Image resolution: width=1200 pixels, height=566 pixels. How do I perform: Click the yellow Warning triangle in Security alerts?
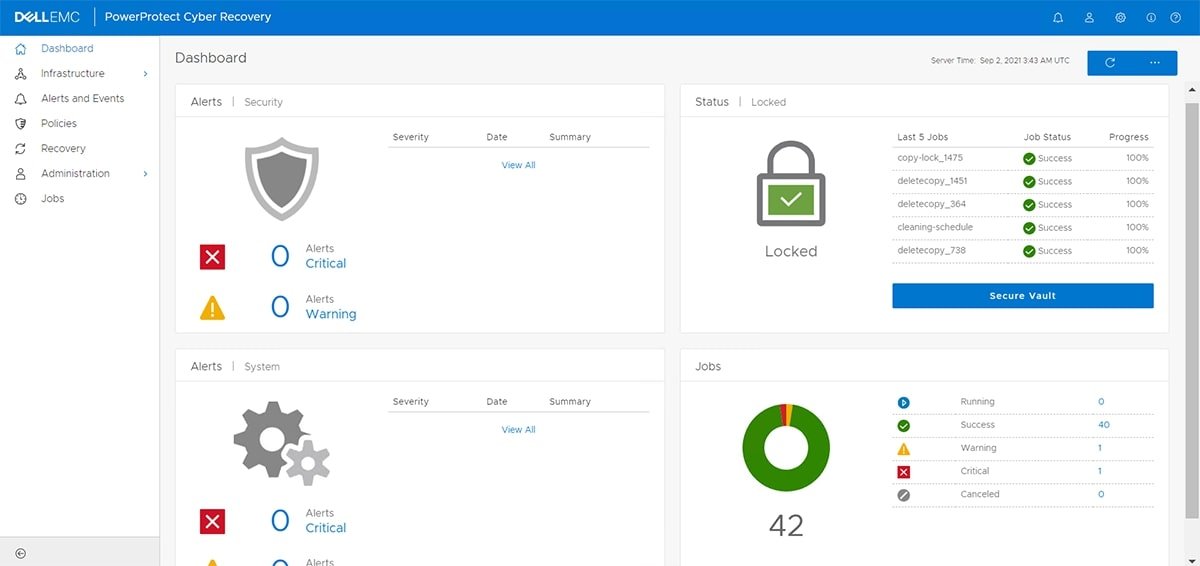point(212,308)
